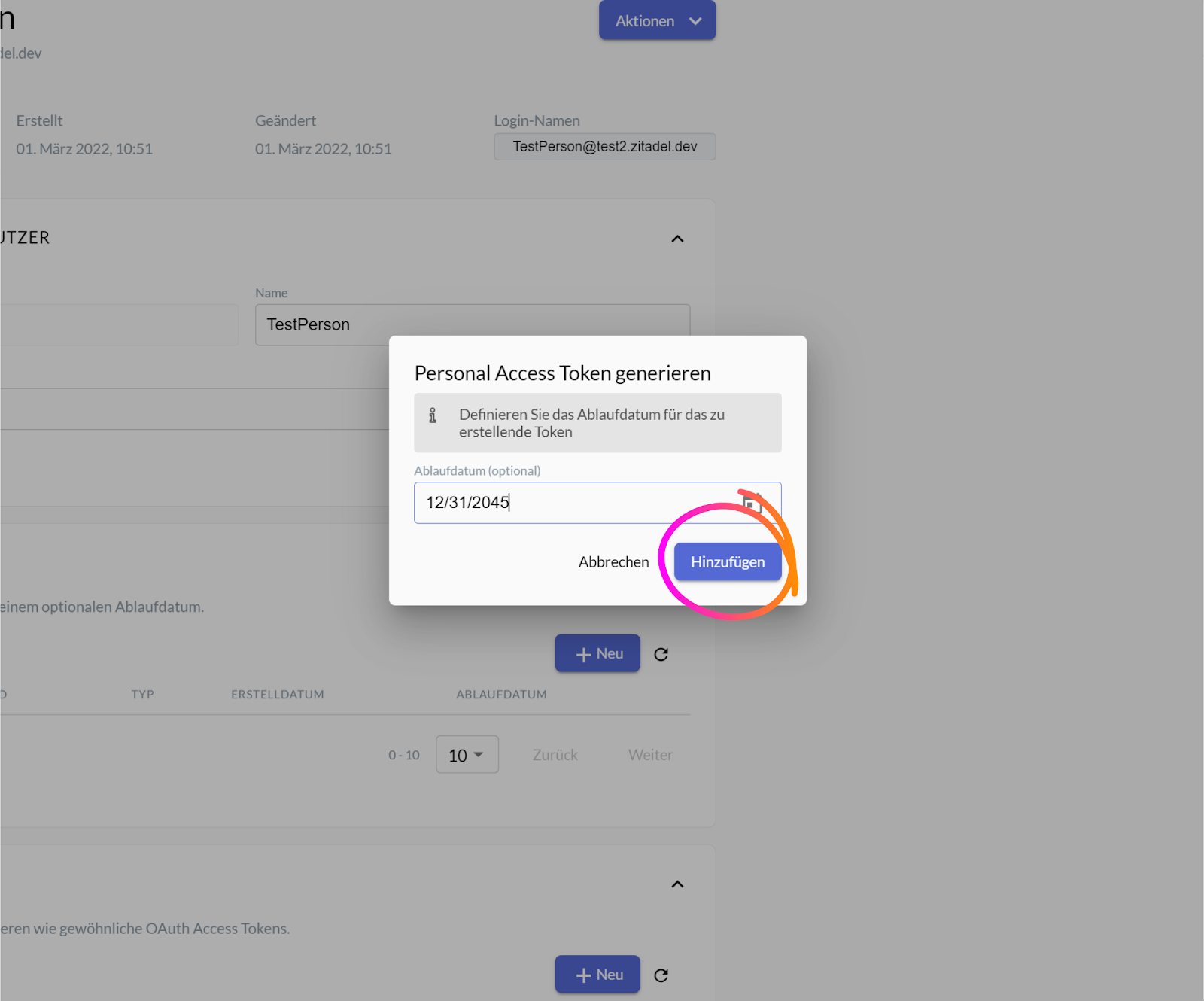Collapse the user details section chevron

click(x=677, y=239)
